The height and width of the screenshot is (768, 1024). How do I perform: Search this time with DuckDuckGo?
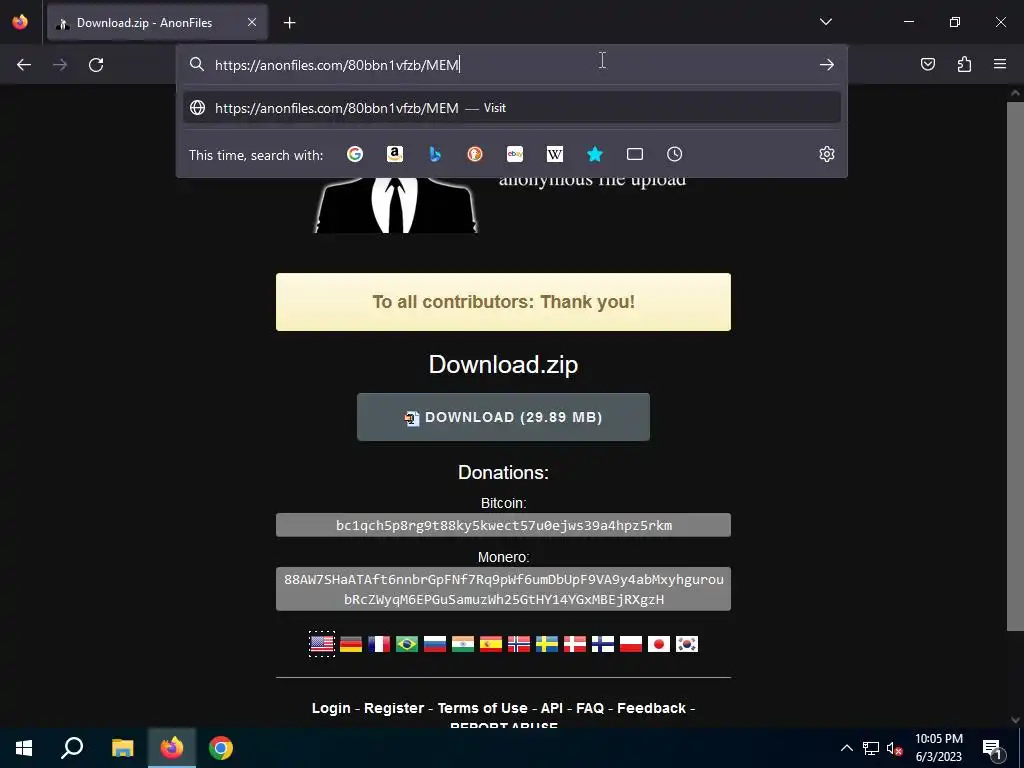475,154
